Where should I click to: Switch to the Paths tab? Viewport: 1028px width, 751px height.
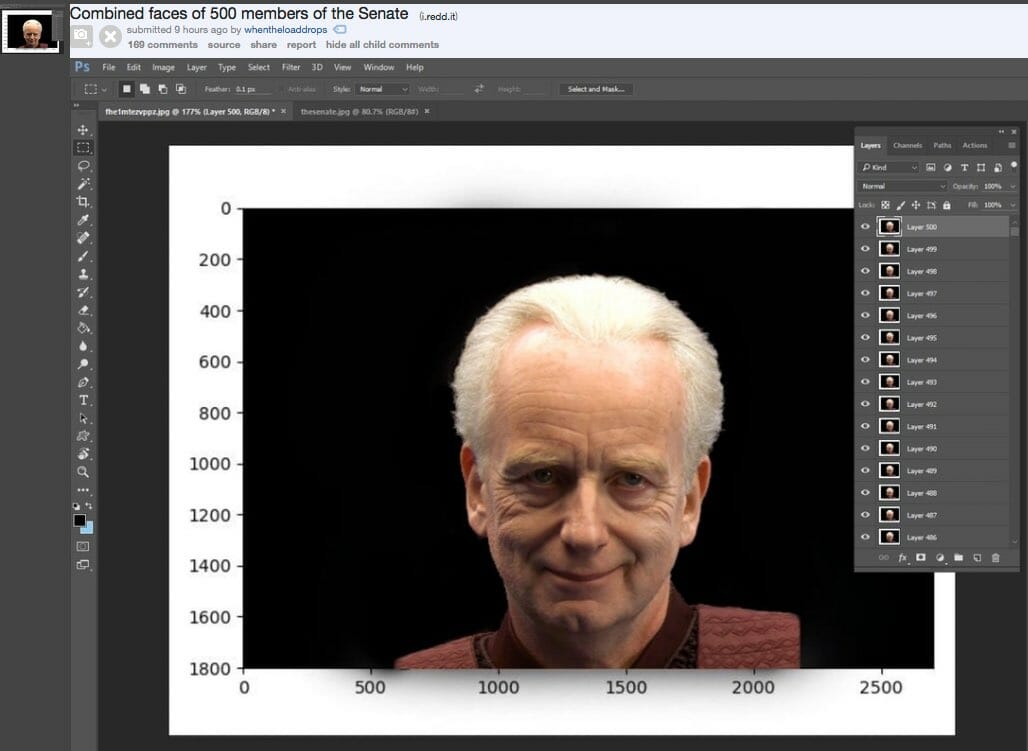tap(942, 146)
